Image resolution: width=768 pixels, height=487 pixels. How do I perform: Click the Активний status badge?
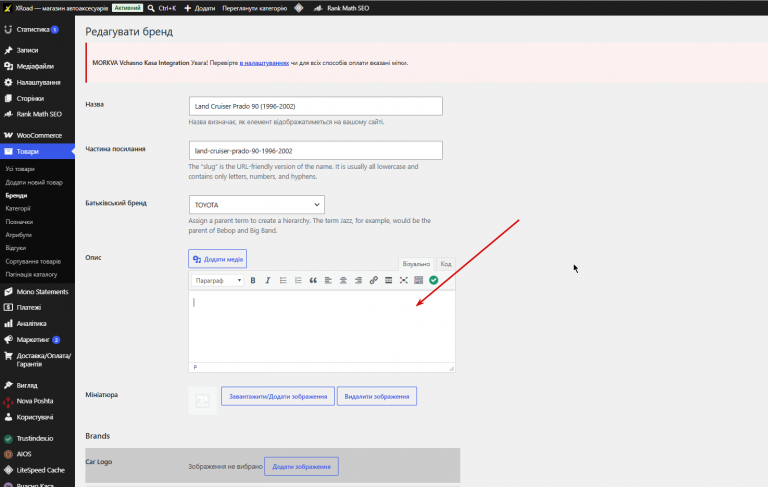pos(127,8)
